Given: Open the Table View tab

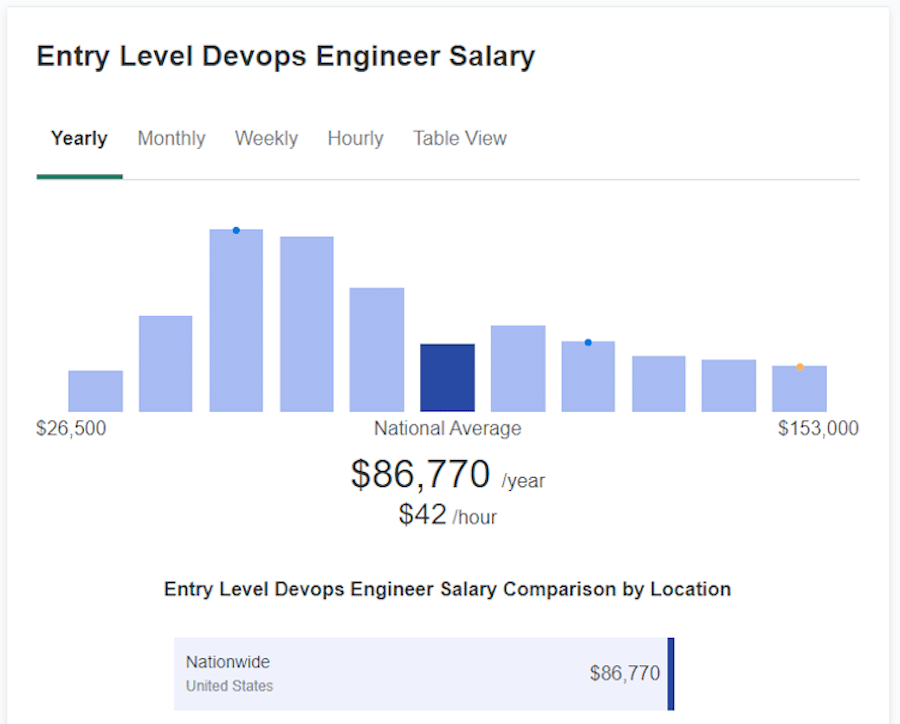Looking at the screenshot, I should [x=459, y=138].
